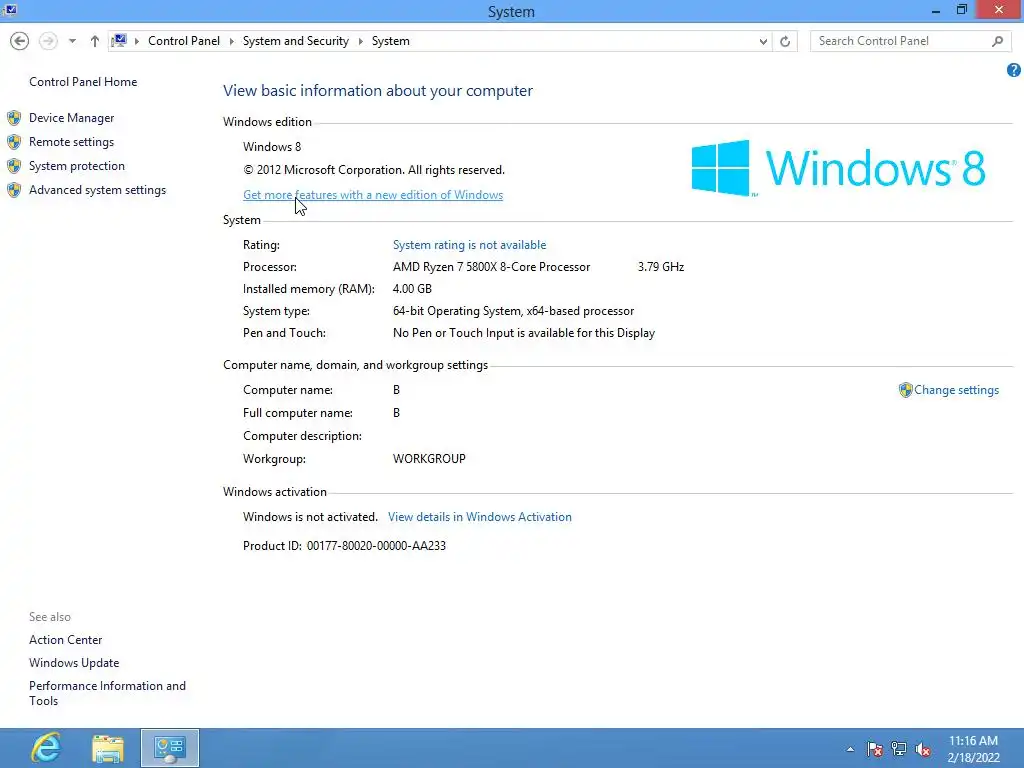Click the No Pen or Touch Input text
Image resolution: width=1024 pixels, height=768 pixels.
(524, 333)
